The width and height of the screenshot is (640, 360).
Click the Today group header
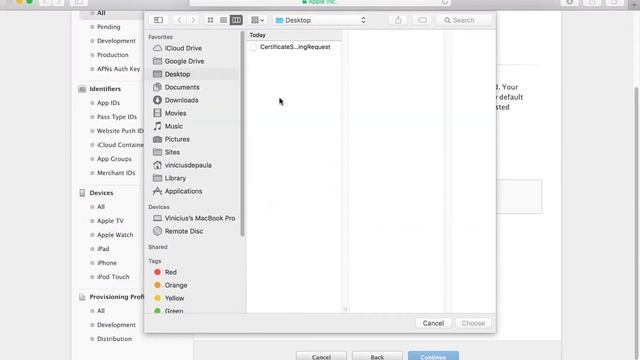pos(257,35)
